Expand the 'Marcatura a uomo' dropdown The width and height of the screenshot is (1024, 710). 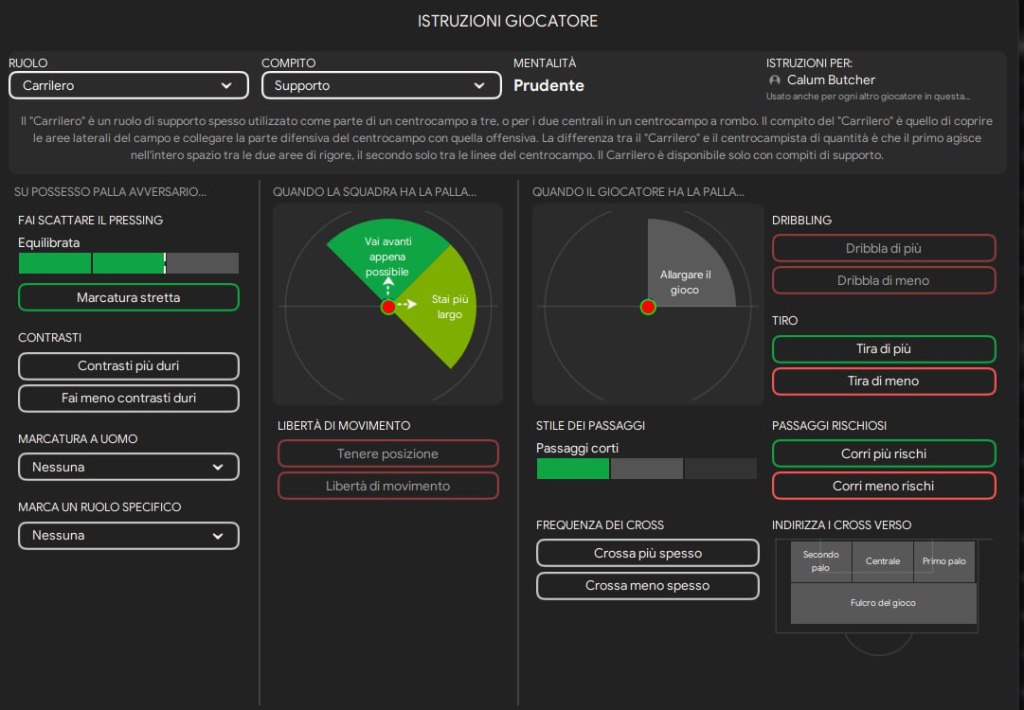pyautogui.click(x=128, y=467)
